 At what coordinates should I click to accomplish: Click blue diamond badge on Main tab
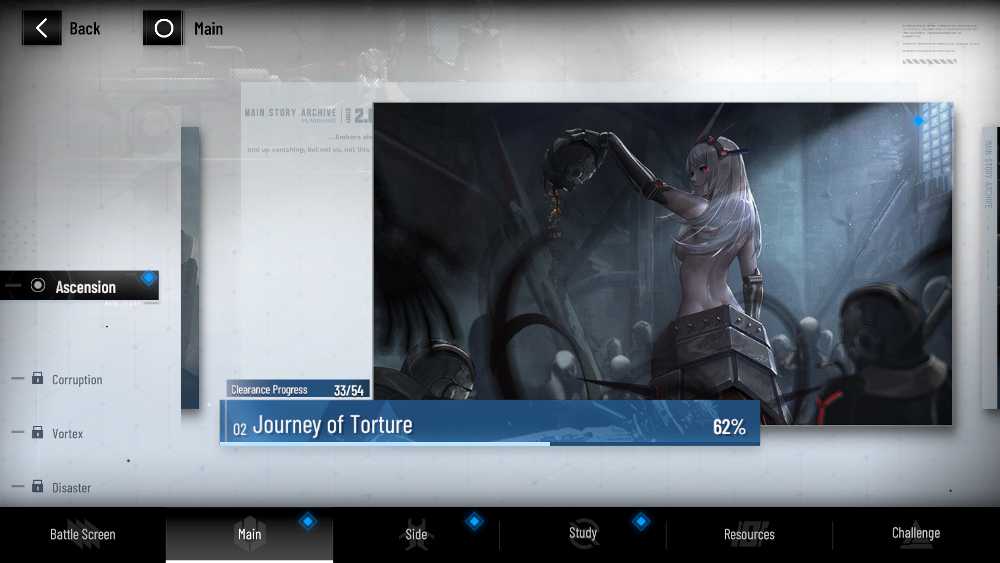pyautogui.click(x=307, y=522)
